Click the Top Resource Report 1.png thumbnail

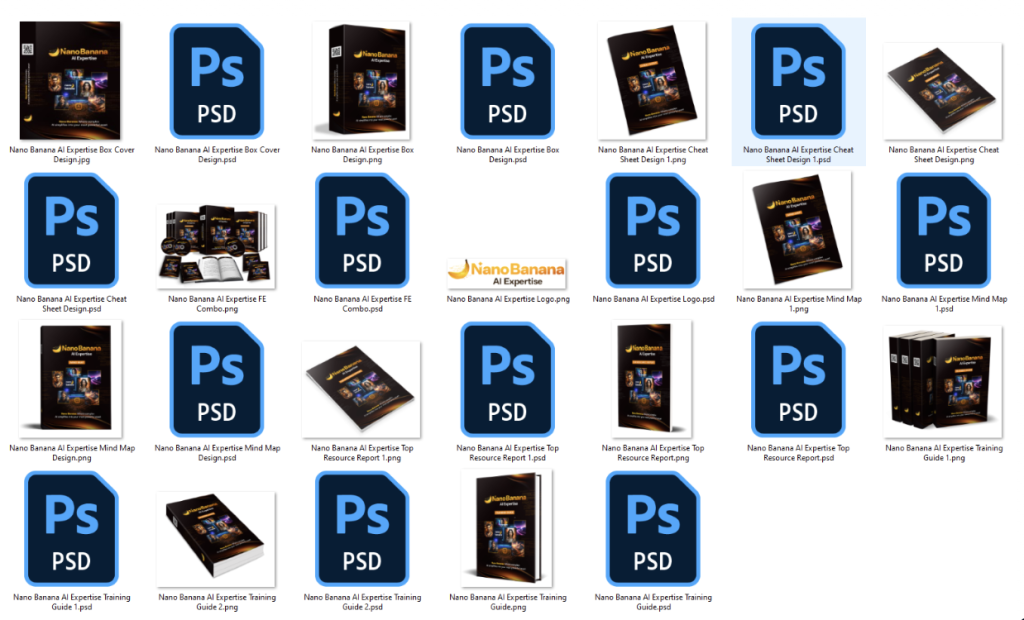362,385
